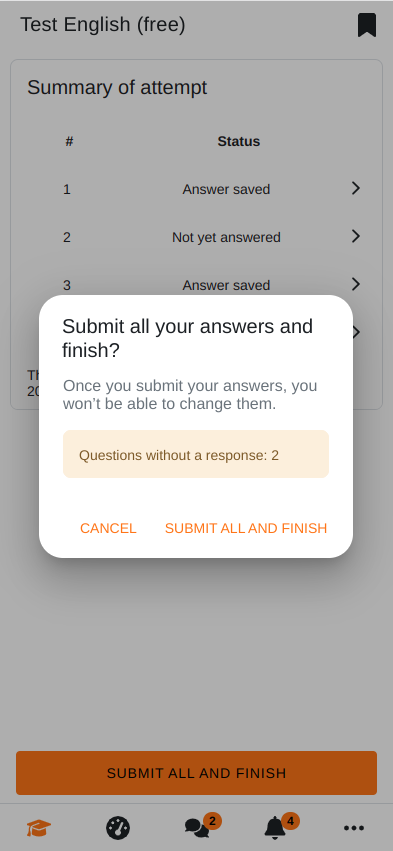Viewport: 393px width, 851px height.
Task: Open the dashboard gauge tab
Action: (118, 828)
